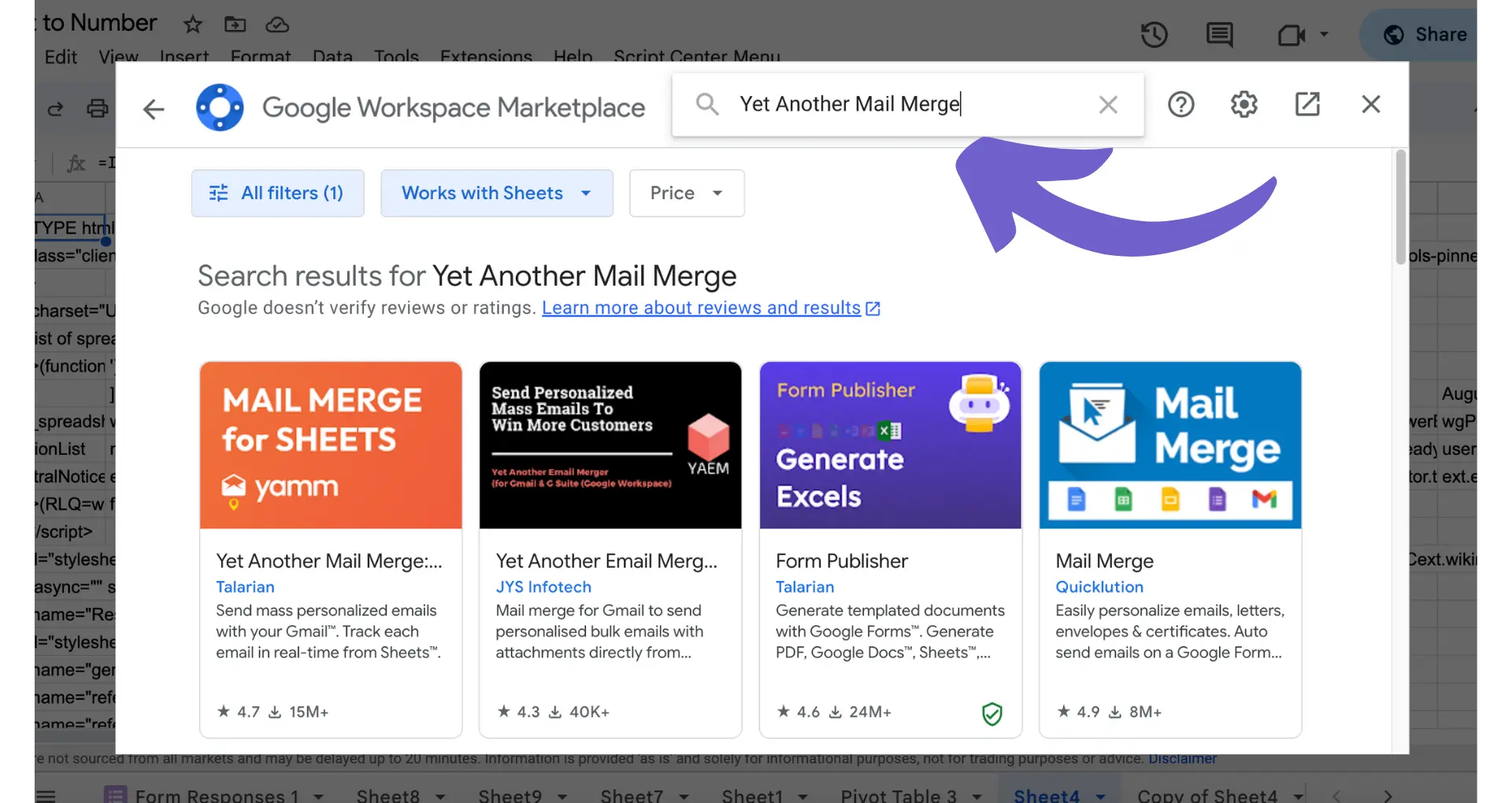Open the Pivot Table 3 tab dropdown
The image size is (1512, 803).
pyautogui.click(x=976, y=796)
